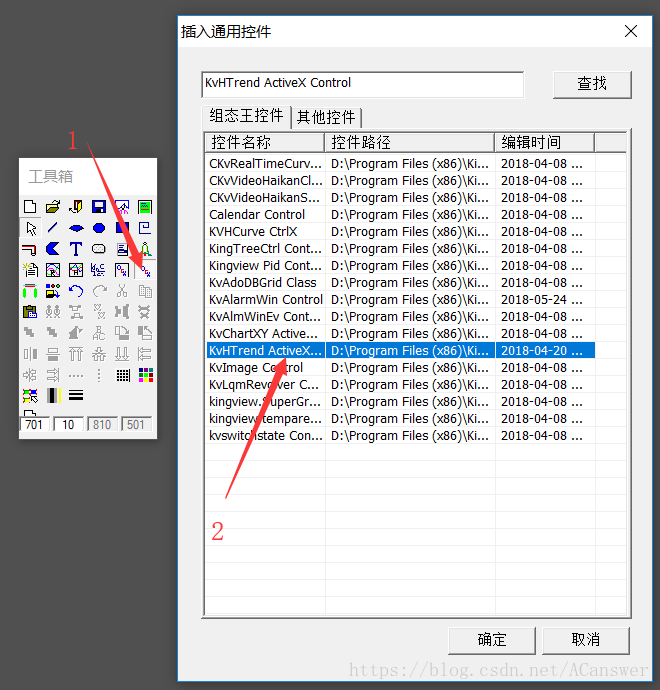Select the blue T text tool
Viewport: 660px width, 690px height.
pos(76,249)
